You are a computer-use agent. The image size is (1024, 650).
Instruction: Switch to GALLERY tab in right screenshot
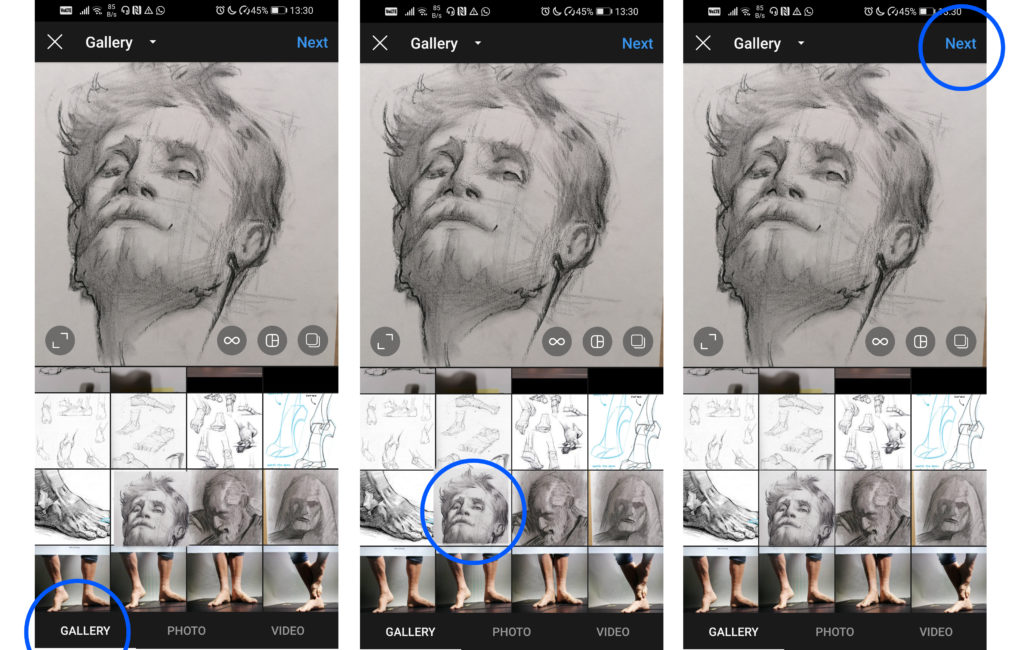click(733, 632)
